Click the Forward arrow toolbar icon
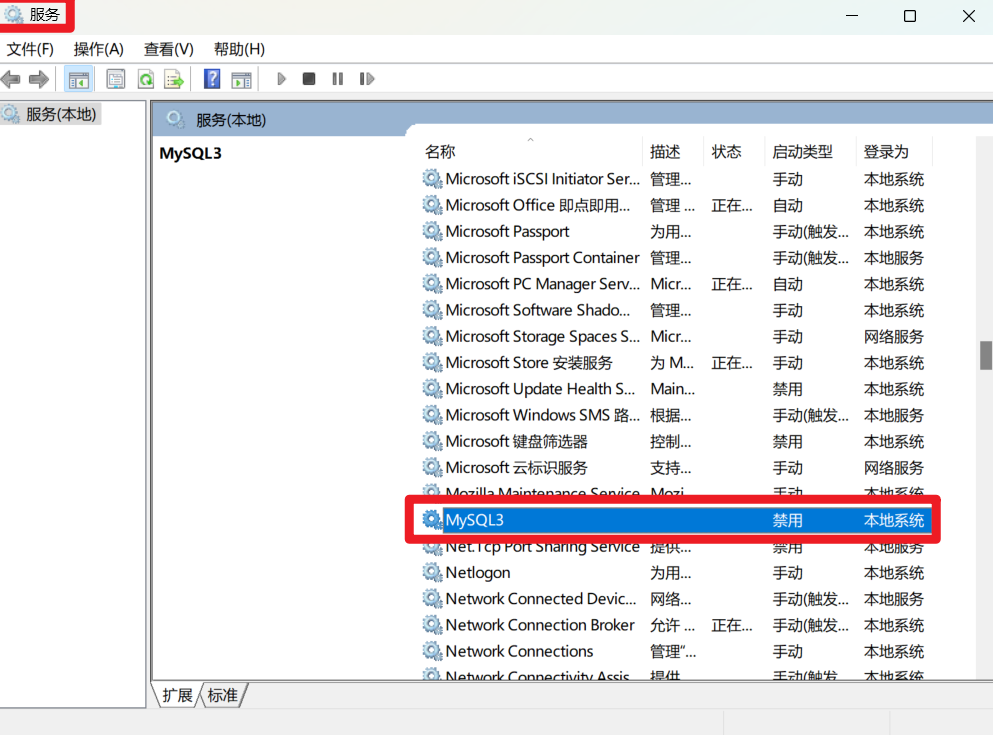 click(x=39, y=79)
